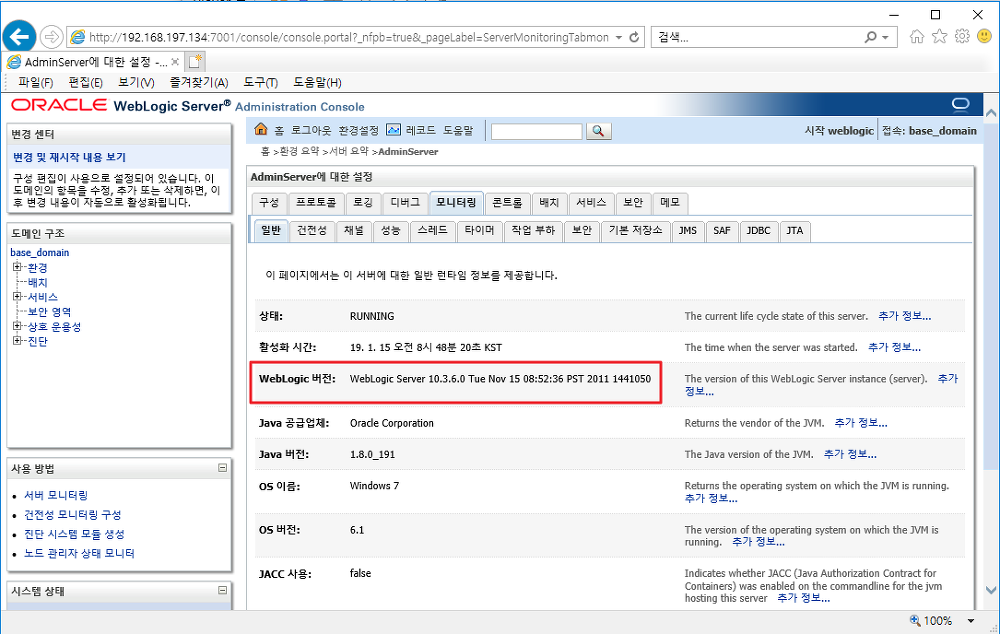
Task: Open the 100% zoom level dropdown
Action: [x=971, y=621]
